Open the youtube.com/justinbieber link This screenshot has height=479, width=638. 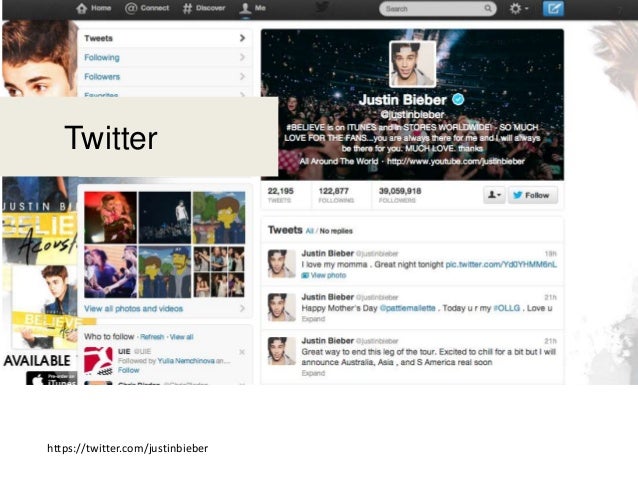tap(456, 161)
